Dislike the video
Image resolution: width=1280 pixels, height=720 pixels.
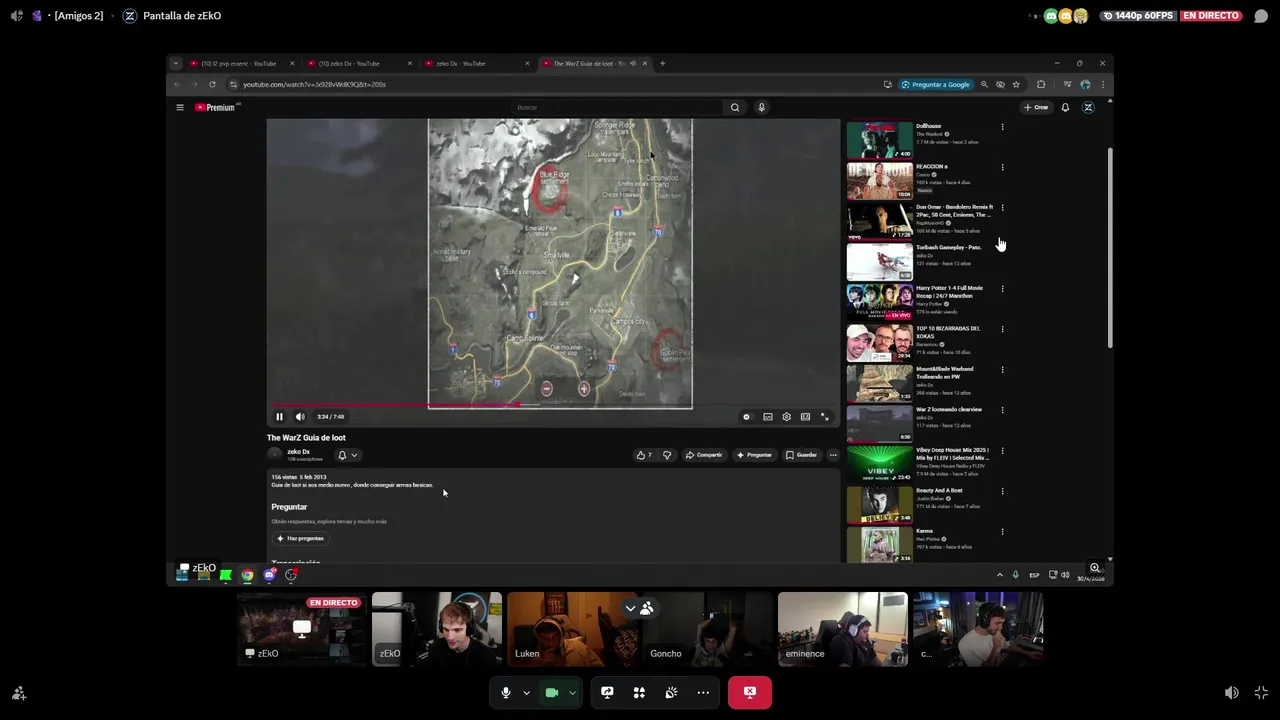pos(667,455)
